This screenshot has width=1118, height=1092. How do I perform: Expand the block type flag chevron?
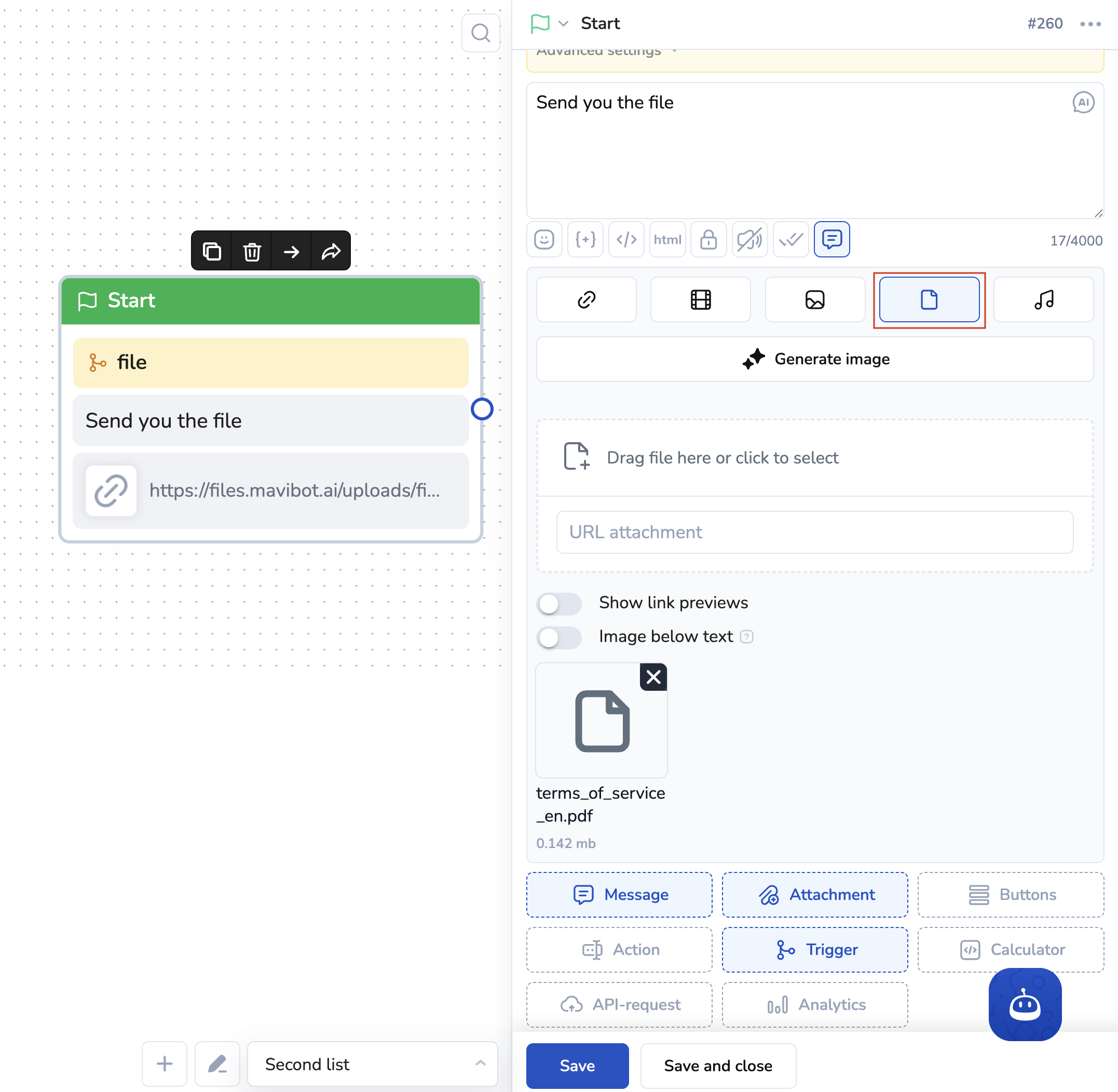pos(563,23)
